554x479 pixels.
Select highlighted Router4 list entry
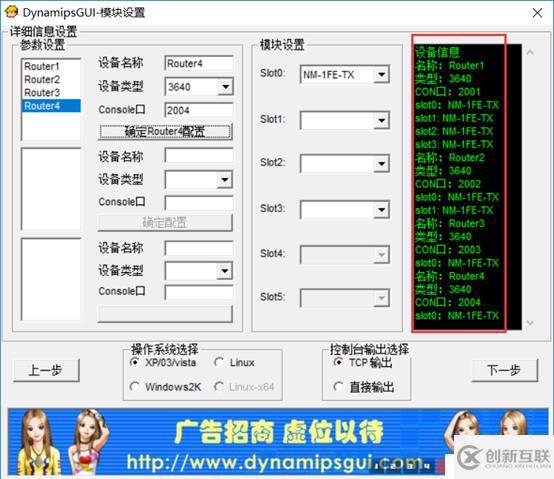pyautogui.click(x=51, y=106)
